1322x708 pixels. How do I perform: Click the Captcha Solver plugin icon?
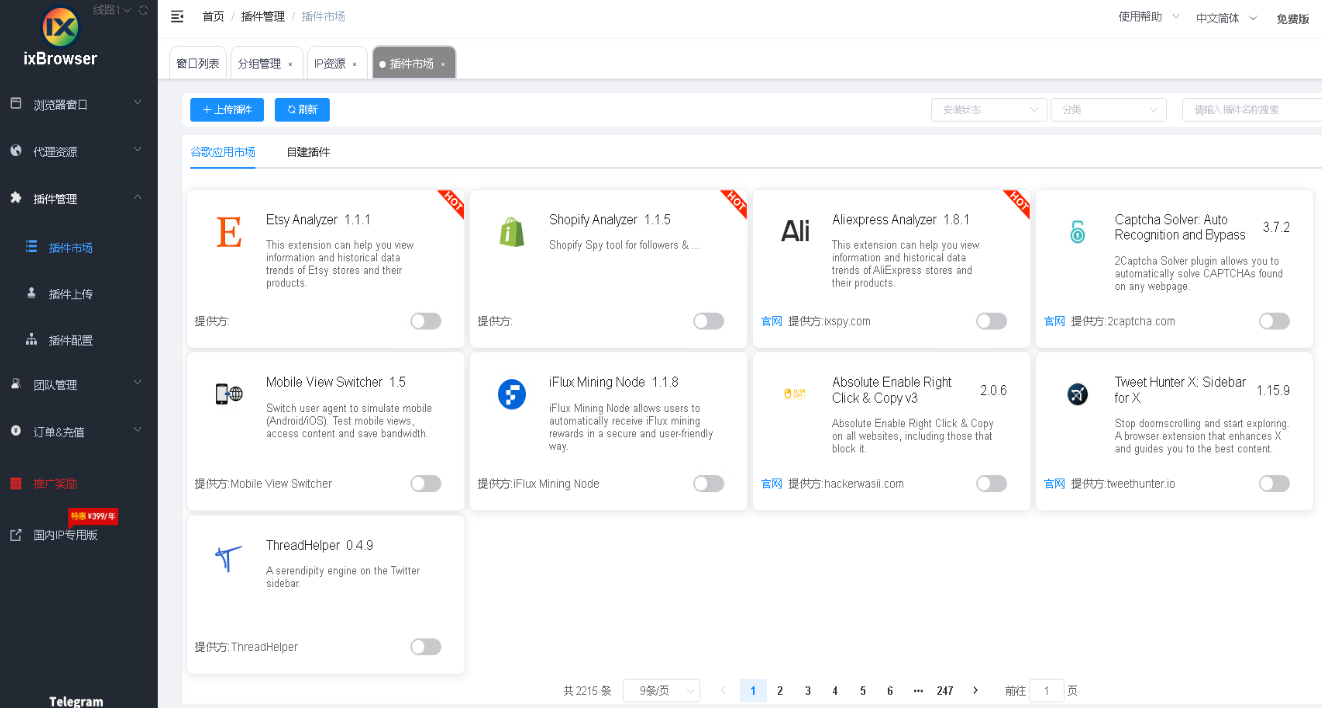pos(1077,232)
